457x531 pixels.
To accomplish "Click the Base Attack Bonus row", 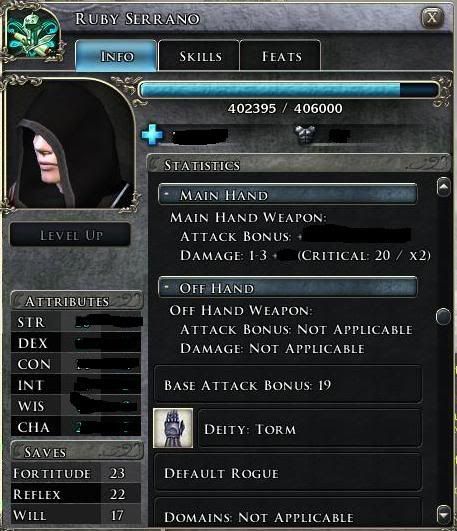I will click(288, 385).
